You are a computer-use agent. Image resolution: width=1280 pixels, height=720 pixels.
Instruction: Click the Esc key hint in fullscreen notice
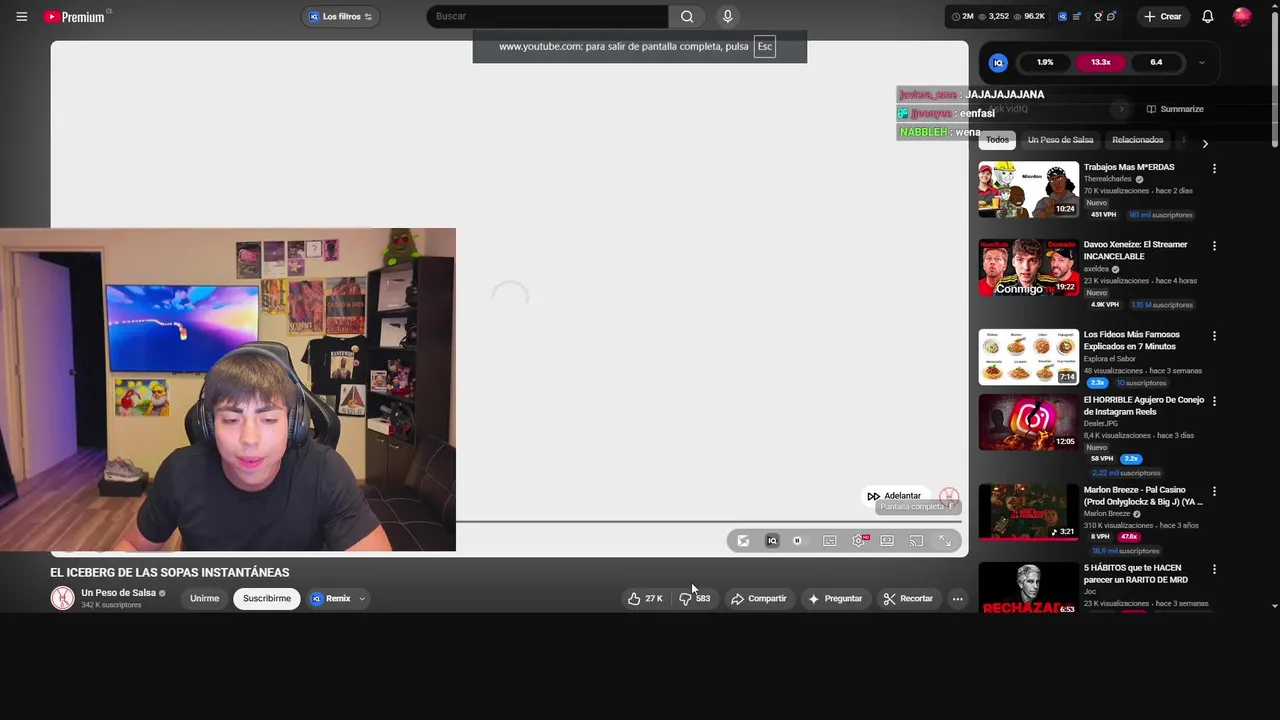[x=764, y=47]
